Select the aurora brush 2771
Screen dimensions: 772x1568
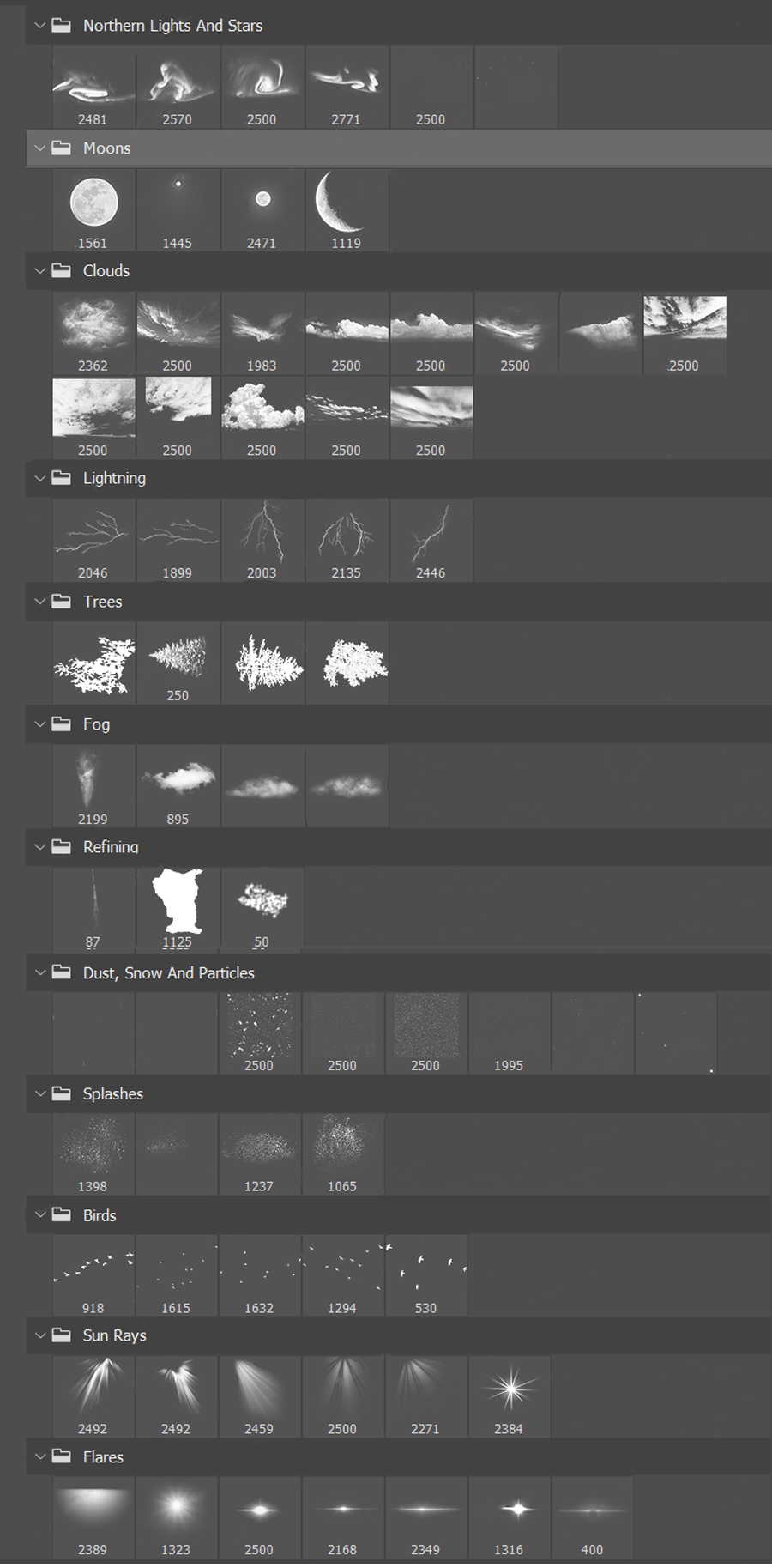(x=346, y=82)
